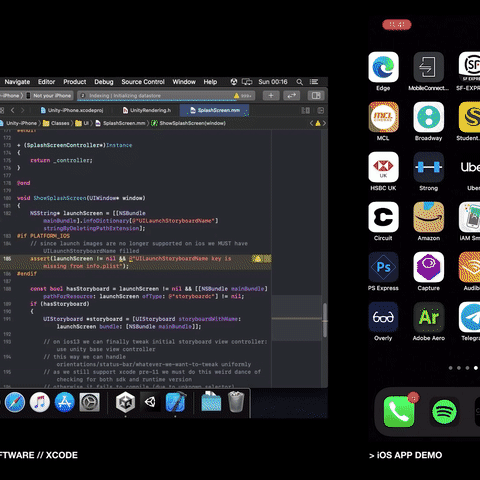
Task: Switch to Unity-iPhone.xcodeproj tab
Action: click(72, 110)
